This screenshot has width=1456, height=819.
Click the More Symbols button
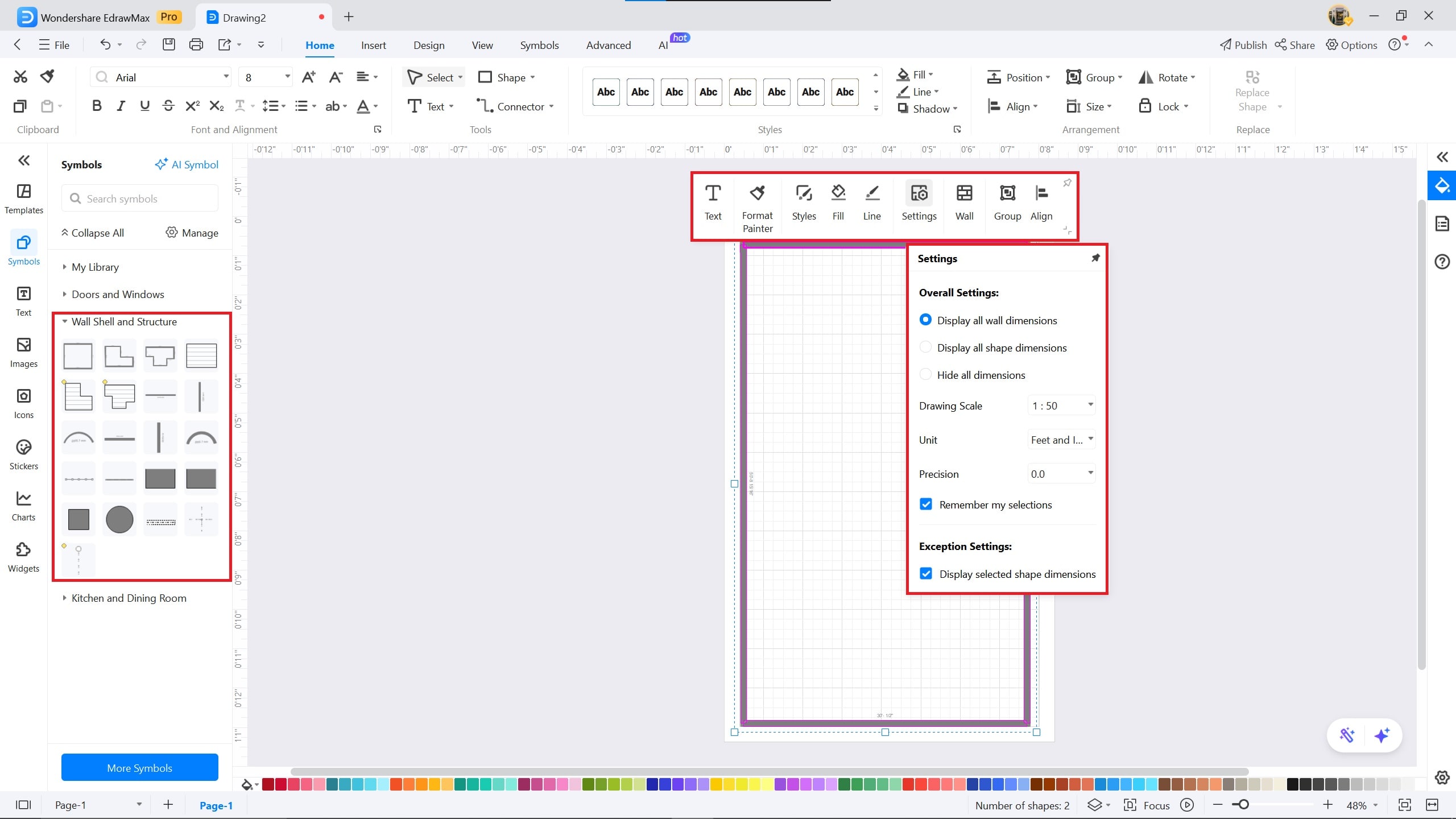[139, 767]
